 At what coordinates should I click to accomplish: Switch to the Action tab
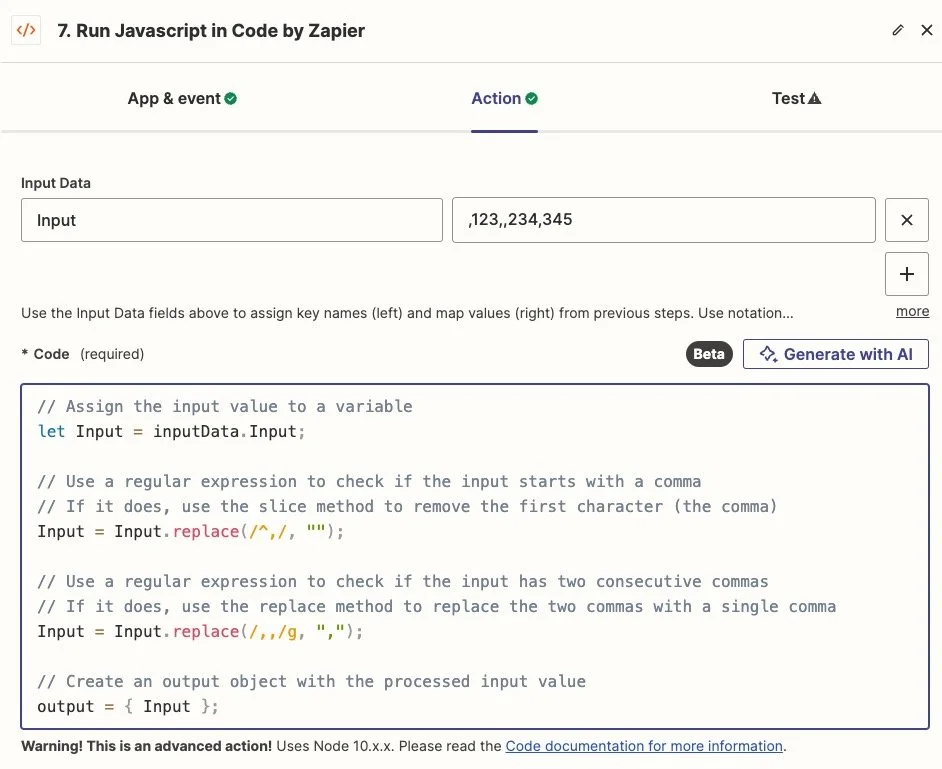point(504,99)
